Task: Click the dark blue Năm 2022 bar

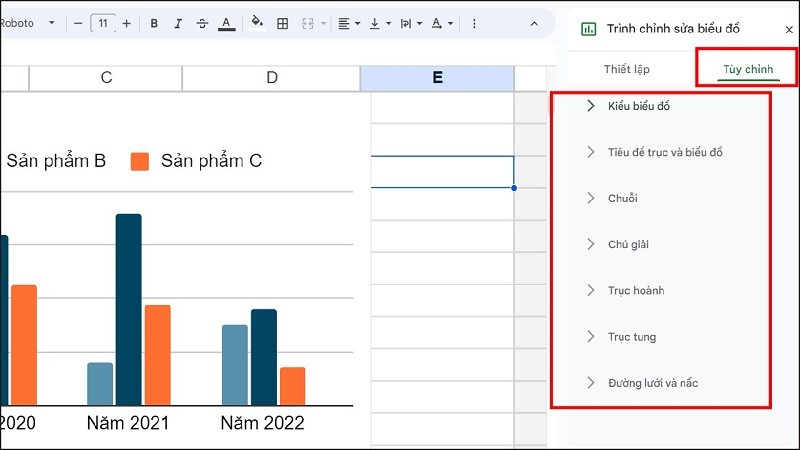Action: [x=264, y=357]
